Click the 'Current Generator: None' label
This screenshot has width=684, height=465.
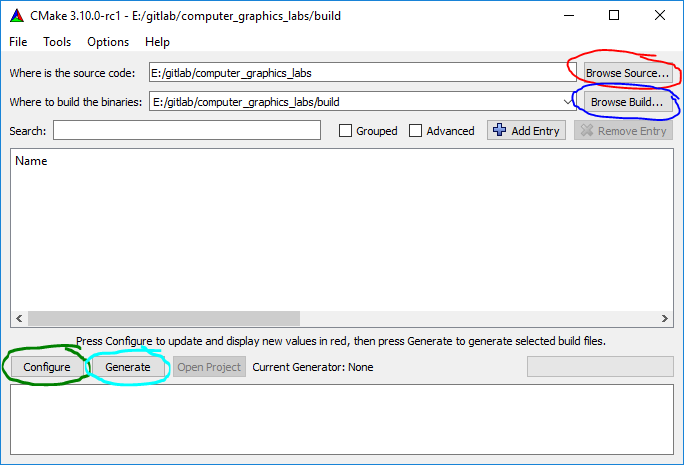coord(313,367)
